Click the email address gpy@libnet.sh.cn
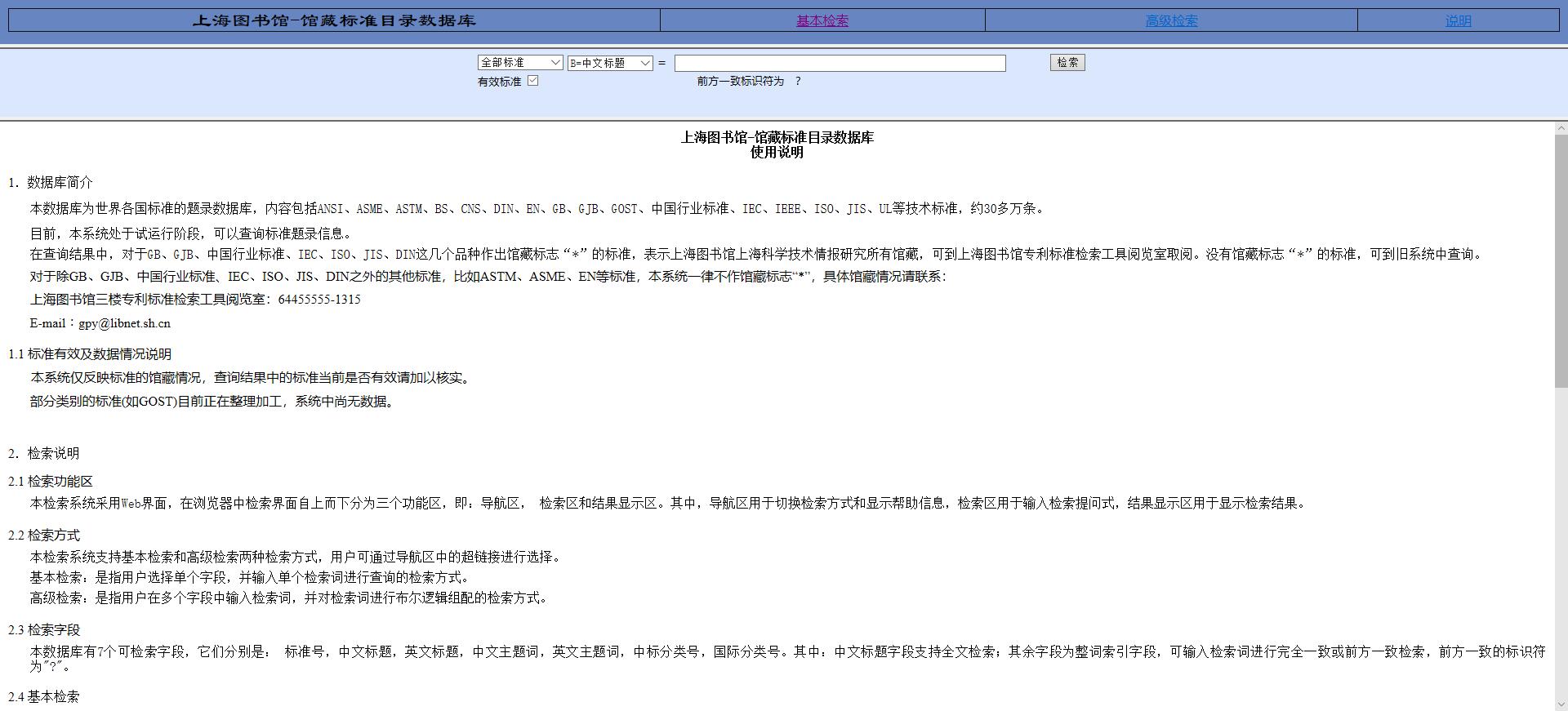 click(x=124, y=323)
